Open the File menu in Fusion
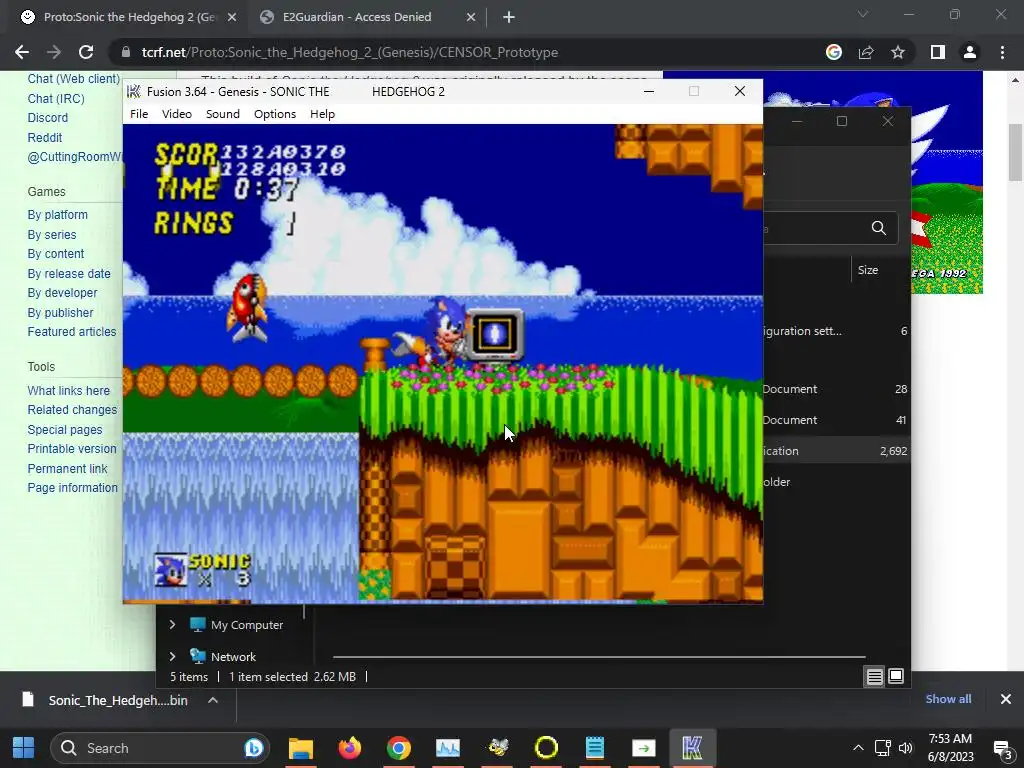 coord(138,114)
